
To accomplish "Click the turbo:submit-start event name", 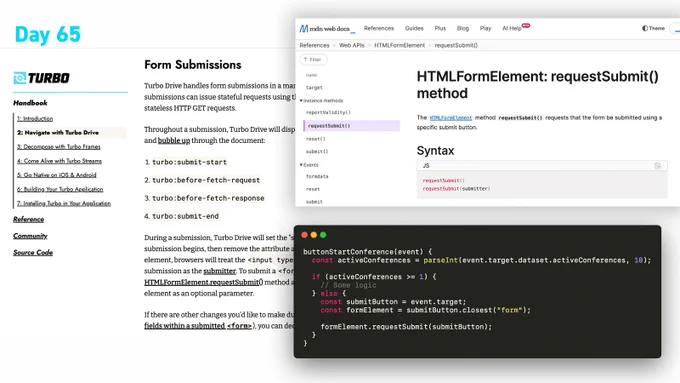I will click(x=190, y=162).
